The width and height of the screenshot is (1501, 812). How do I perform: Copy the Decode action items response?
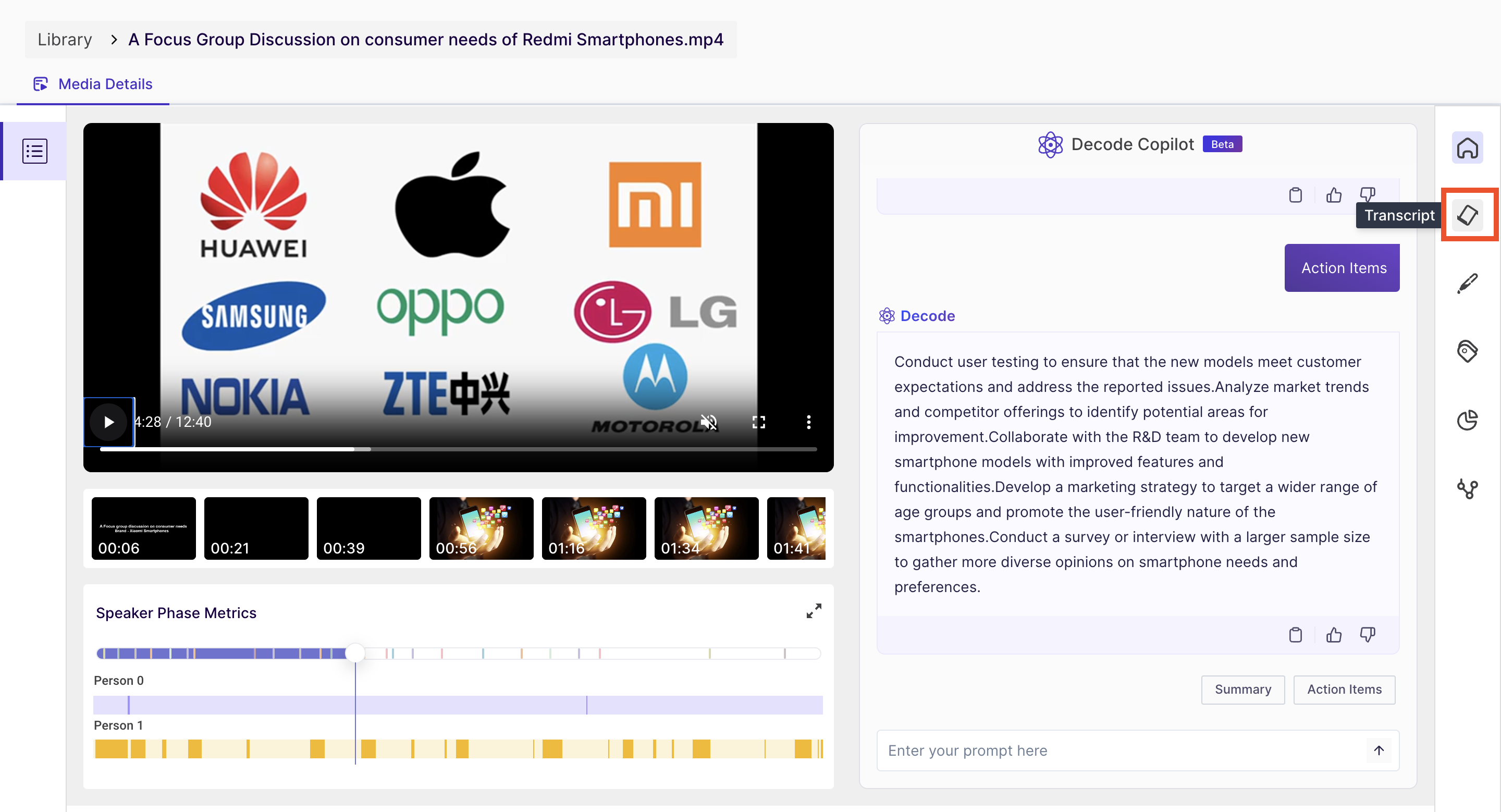1295,634
